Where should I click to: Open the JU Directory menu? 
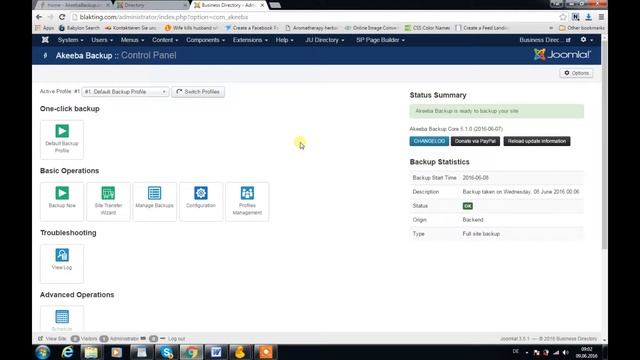click(x=324, y=40)
